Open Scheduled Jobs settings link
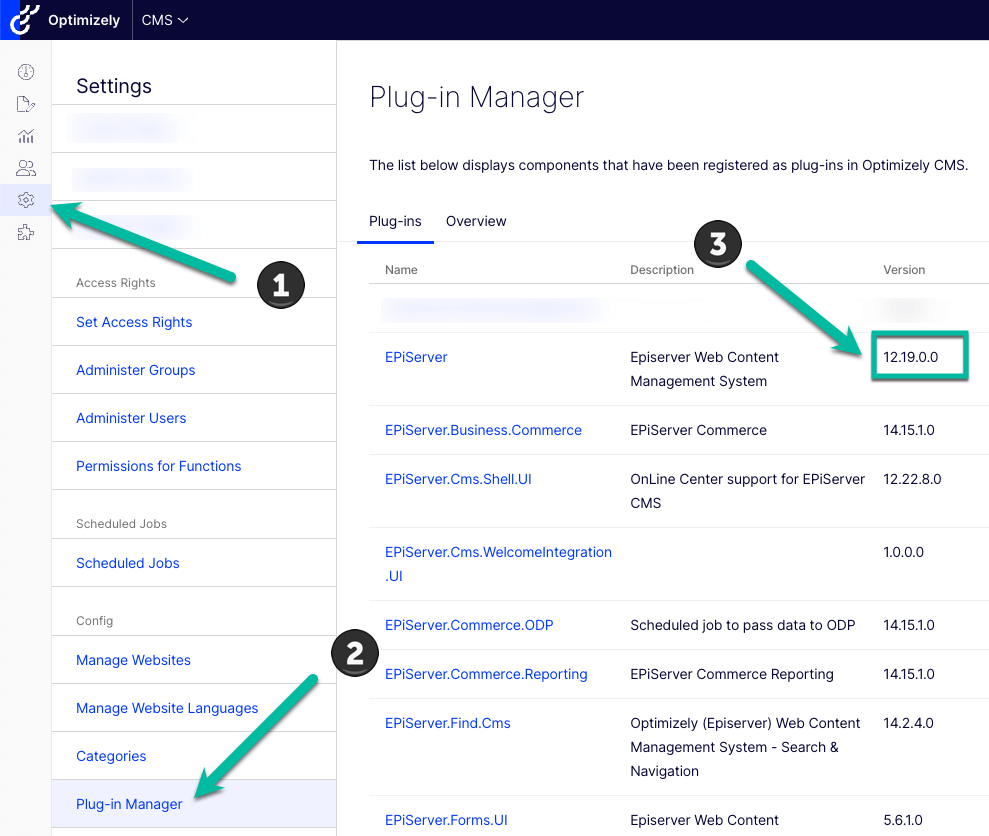The height and width of the screenshot is (836, 989). coord(128,563)
